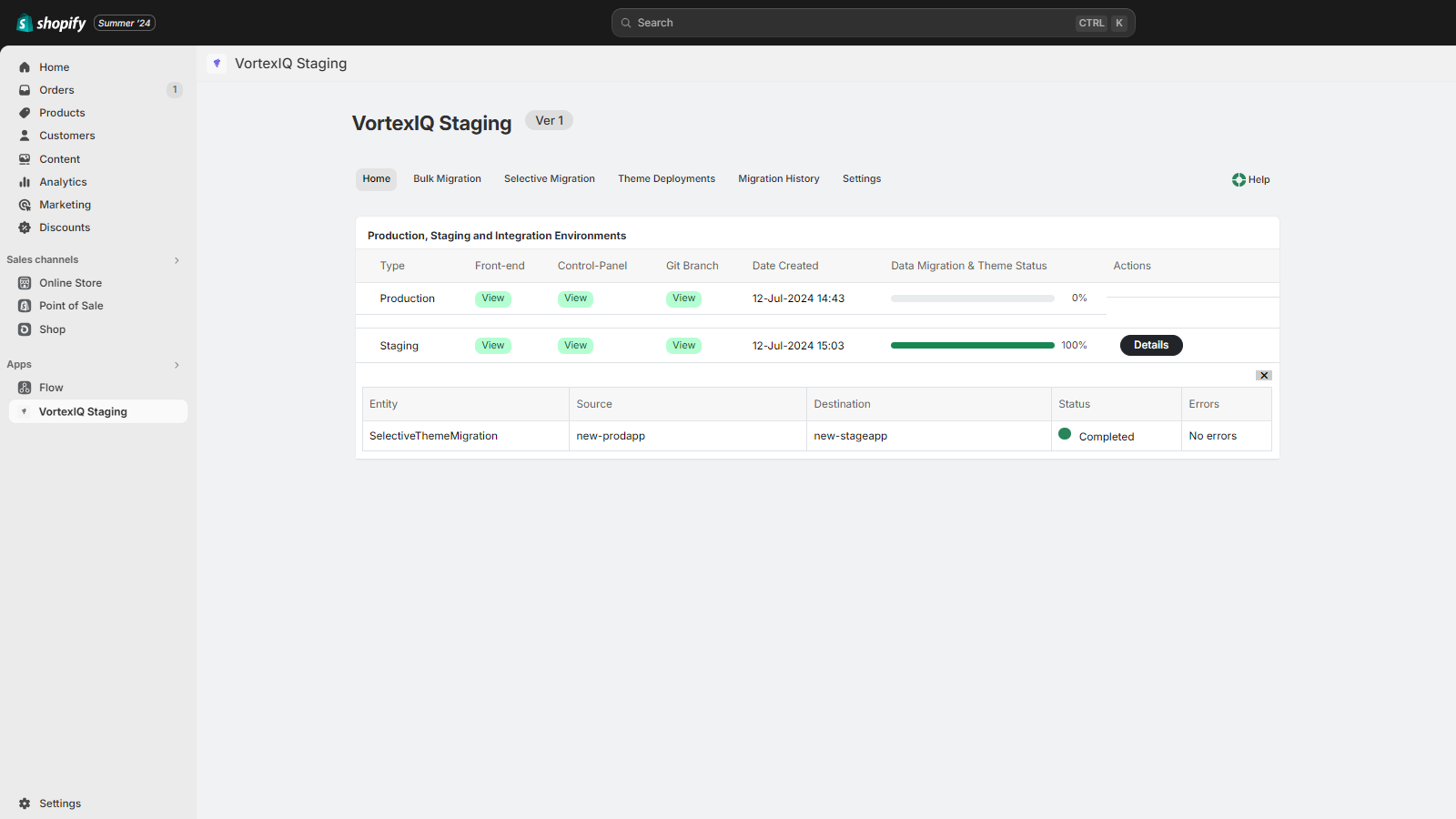Click the Discounts badge icon
The width and height of the screenshot is (1456, 819).
[x=25, y=227]
